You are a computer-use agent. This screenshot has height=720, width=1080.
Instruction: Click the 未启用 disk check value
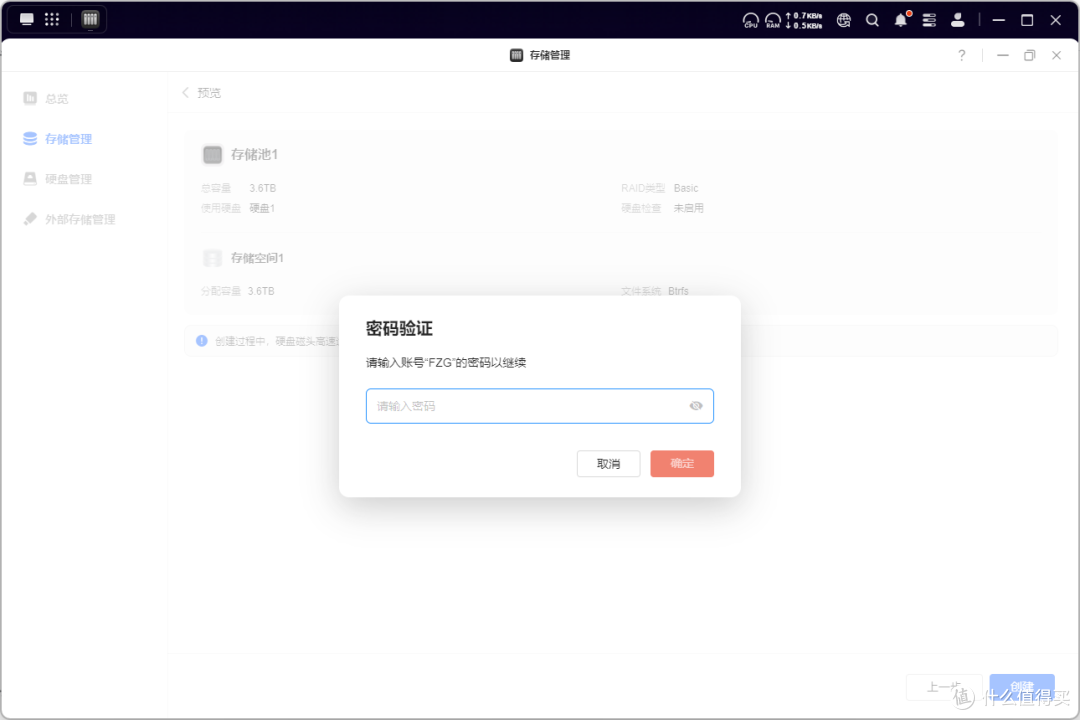pyautogui.click(x=688, y=208)
